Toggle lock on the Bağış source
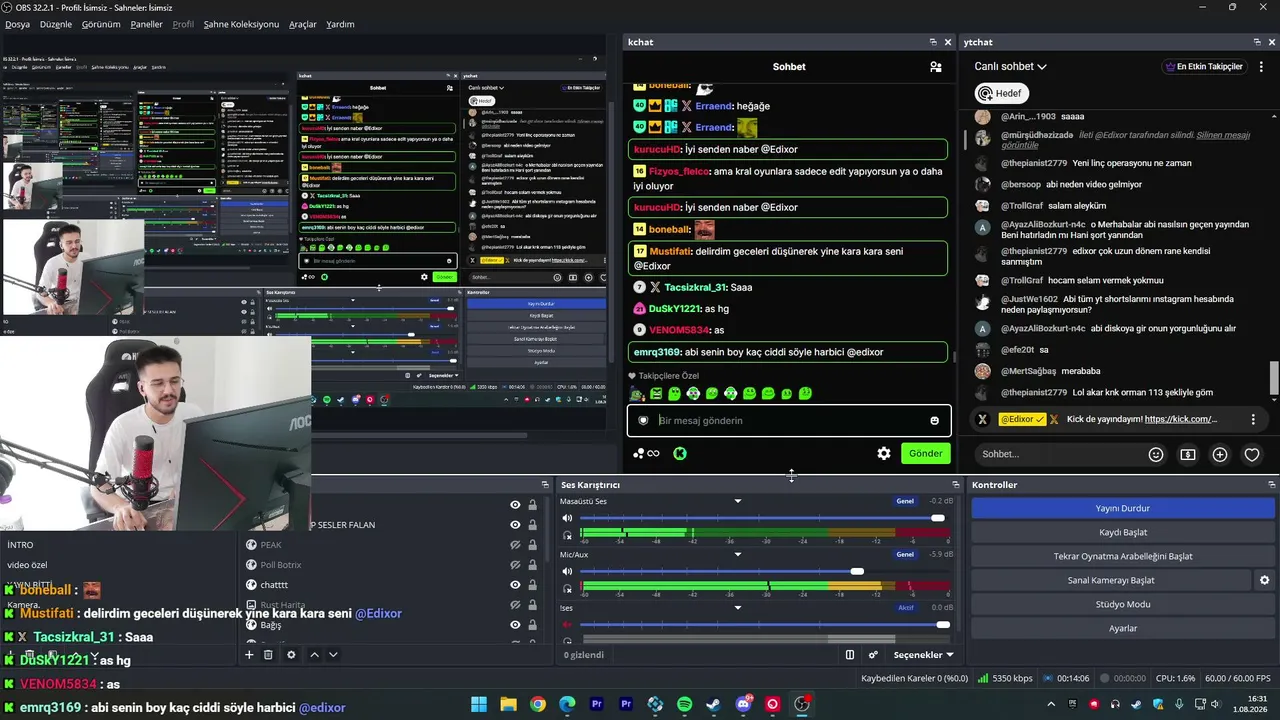 (532, 625)
